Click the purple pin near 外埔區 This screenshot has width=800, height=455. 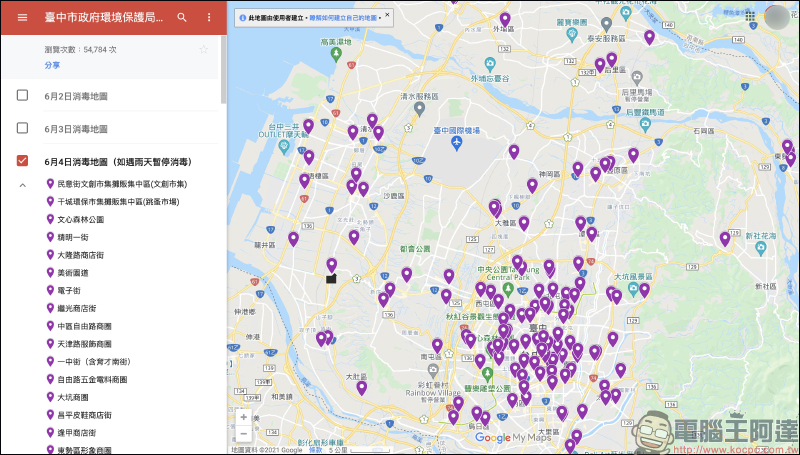[x=505, y=19]
